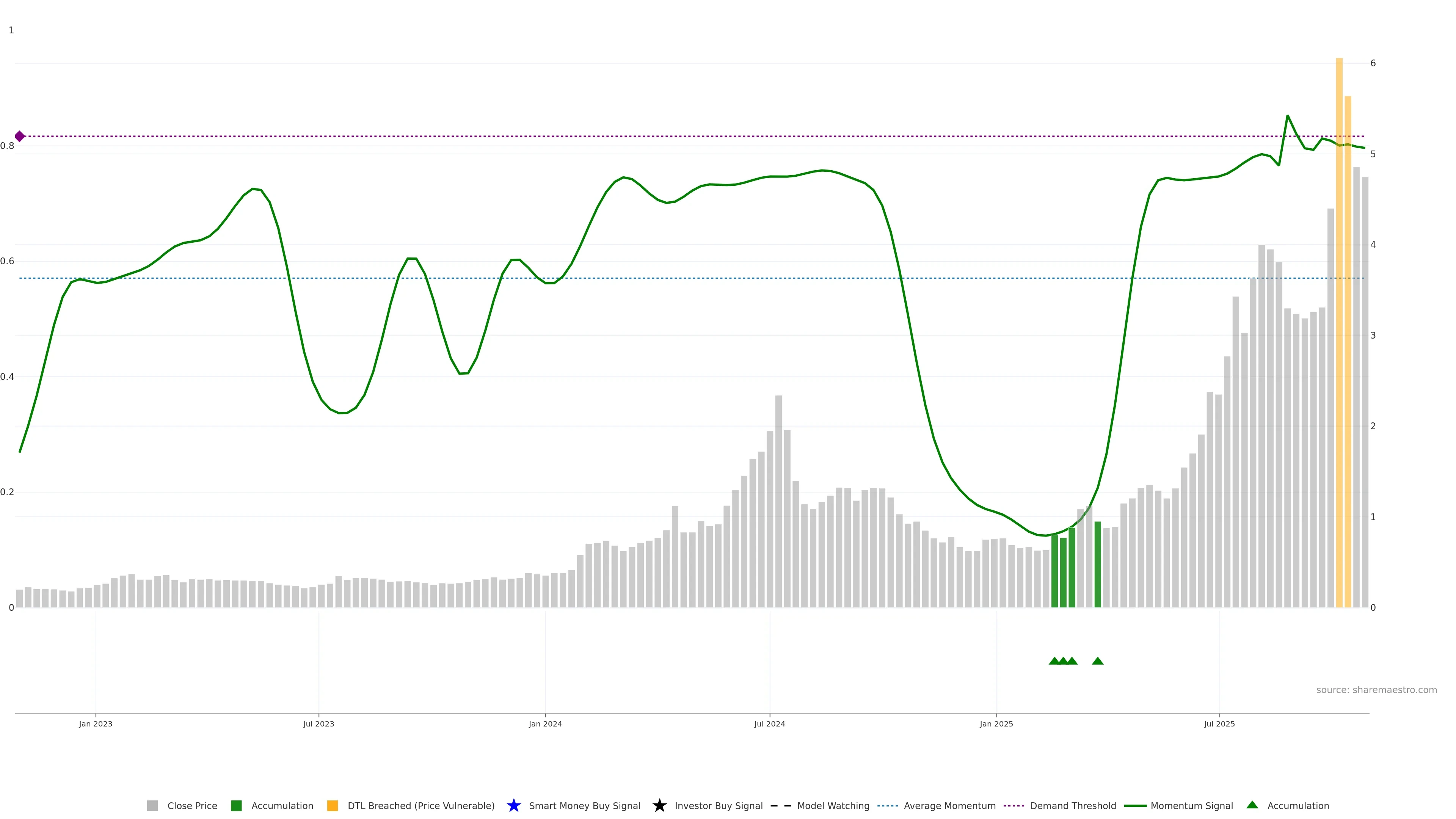Click the green triangle Accumulation legend icon
Screen dimensions: 1456x819
coord(1252,805)
